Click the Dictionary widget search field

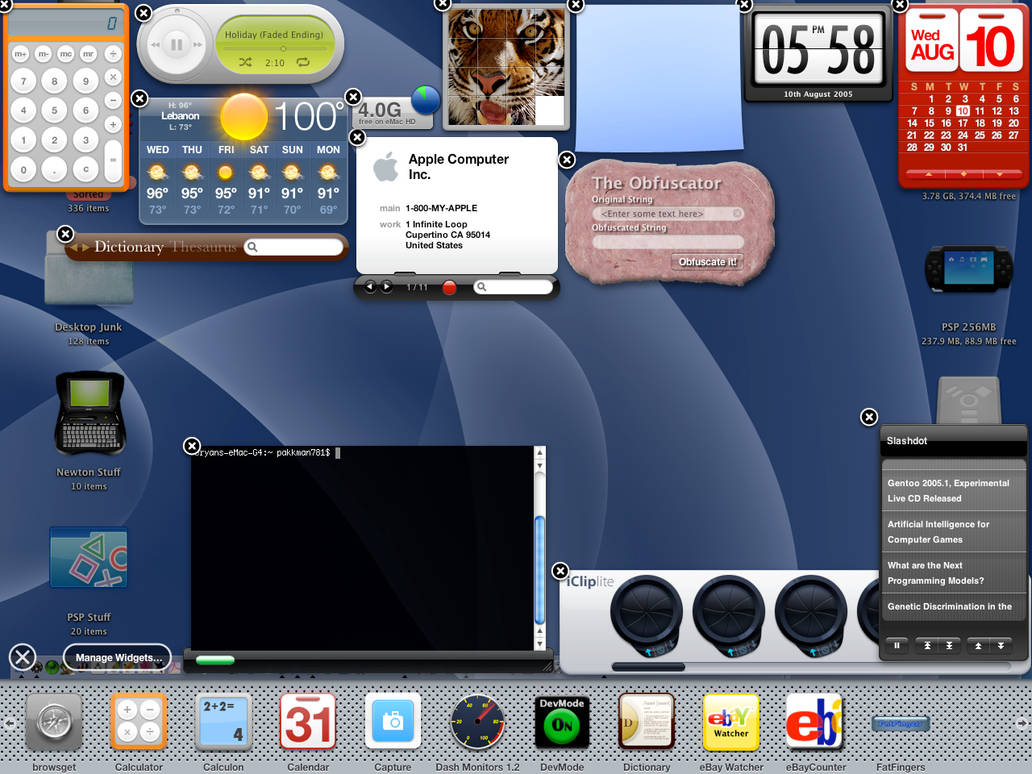tap(294, 247)
